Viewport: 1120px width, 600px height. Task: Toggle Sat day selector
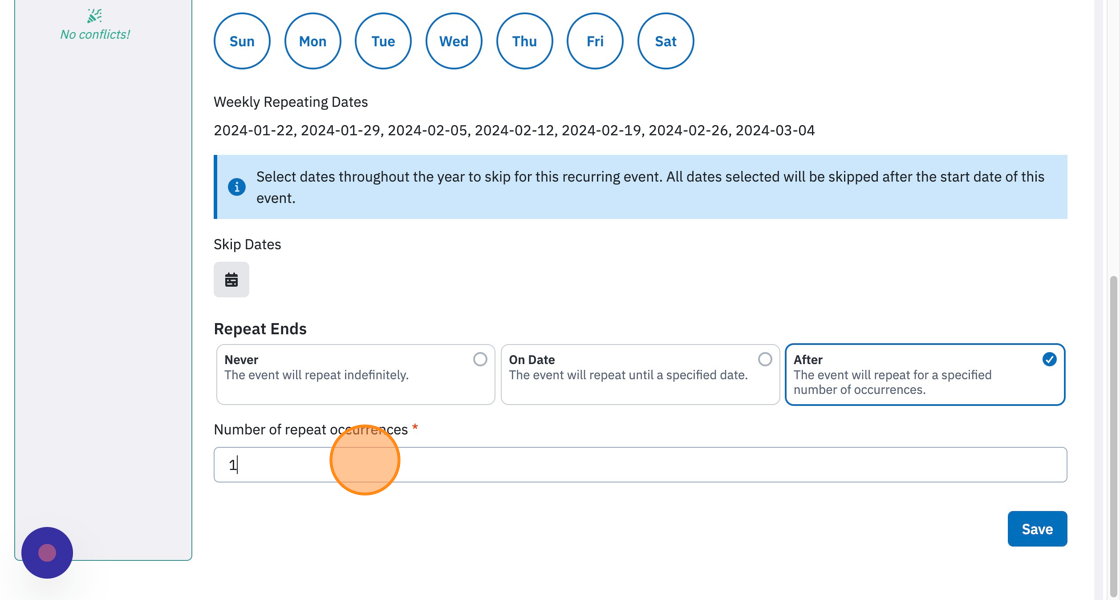click(x=666, y=41)
